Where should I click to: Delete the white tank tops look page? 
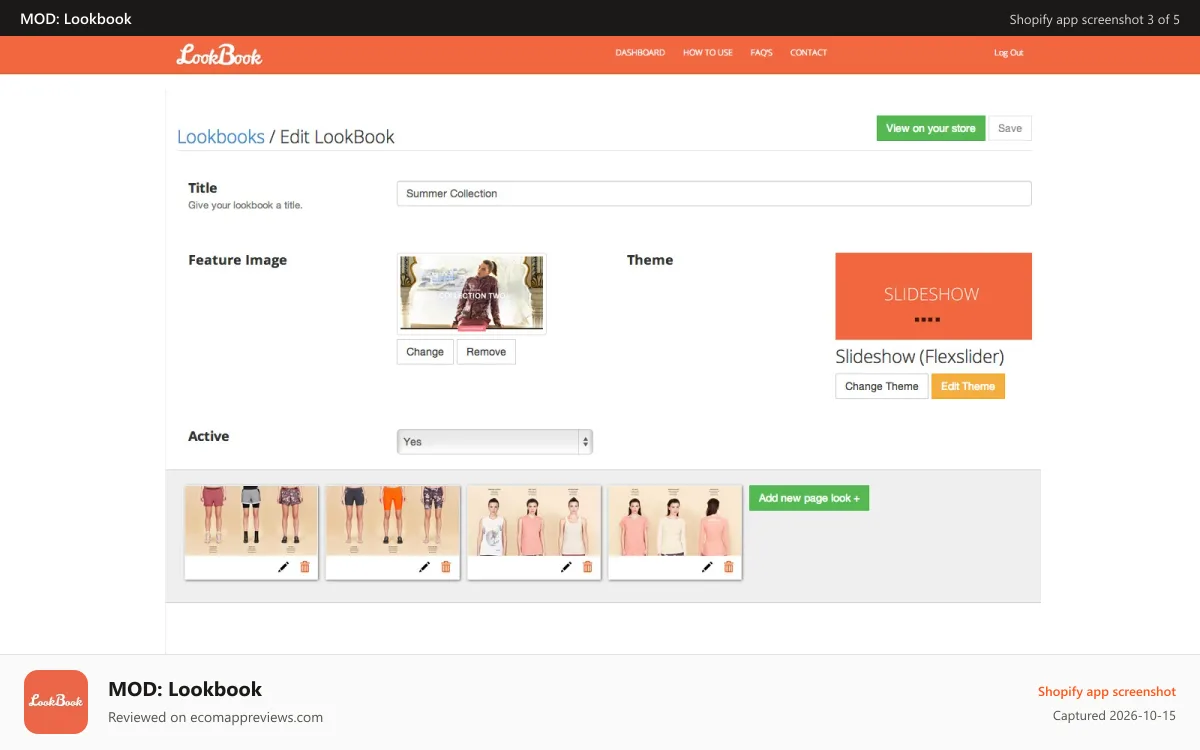point(588,567)
